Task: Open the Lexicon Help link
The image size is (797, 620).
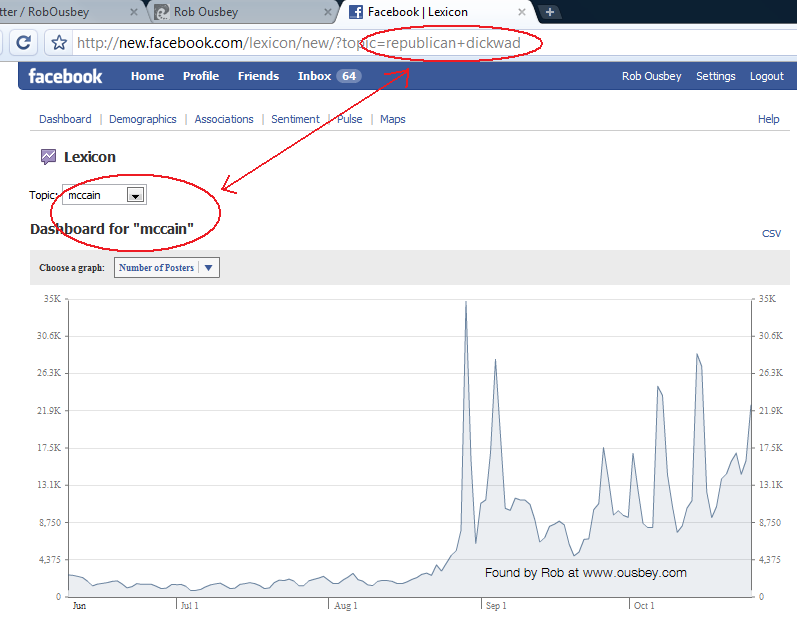Action: point(768,119)
